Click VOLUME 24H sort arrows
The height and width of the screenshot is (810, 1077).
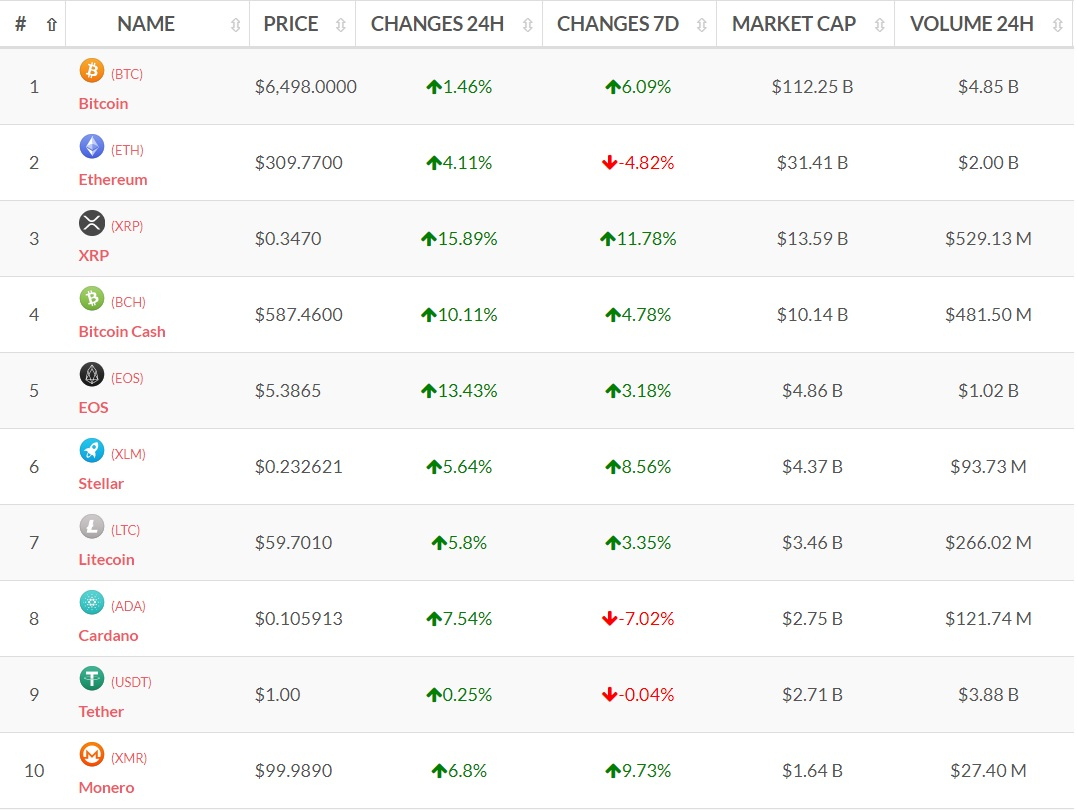click(1058, 25)
